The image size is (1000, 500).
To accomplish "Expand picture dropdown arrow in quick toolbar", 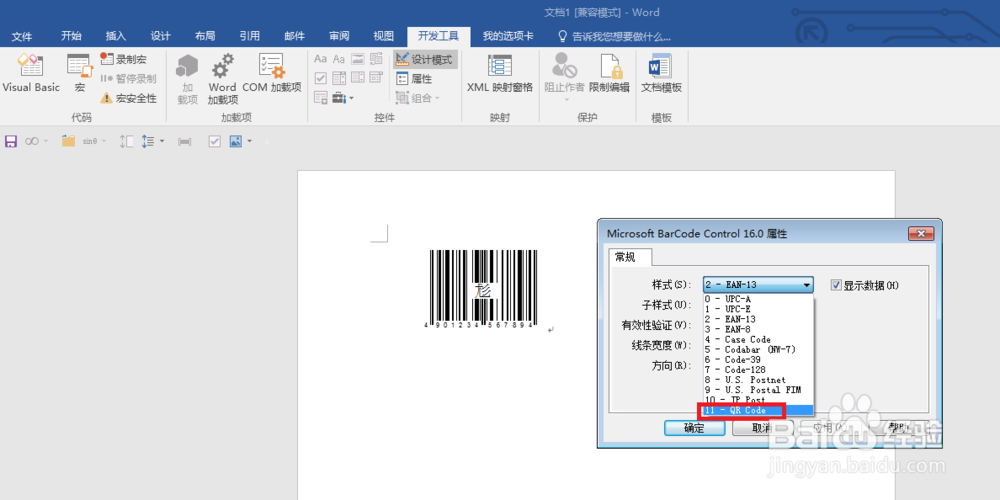I will [249, 141].
